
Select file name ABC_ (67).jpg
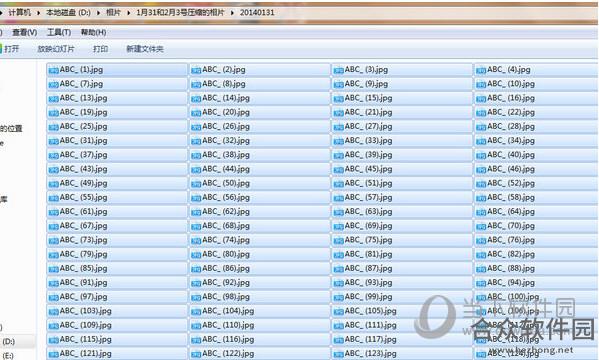tap(84, 226)
